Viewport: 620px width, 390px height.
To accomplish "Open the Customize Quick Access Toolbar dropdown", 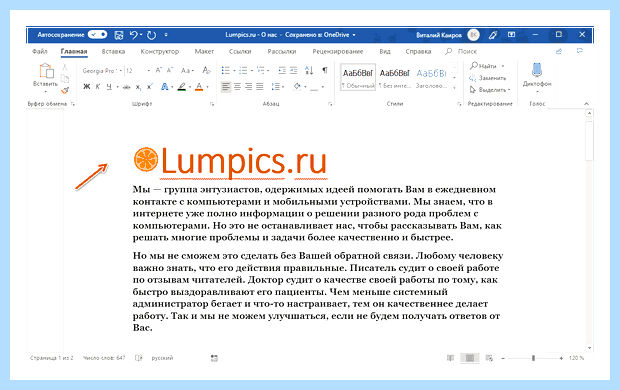I will 166,35.
